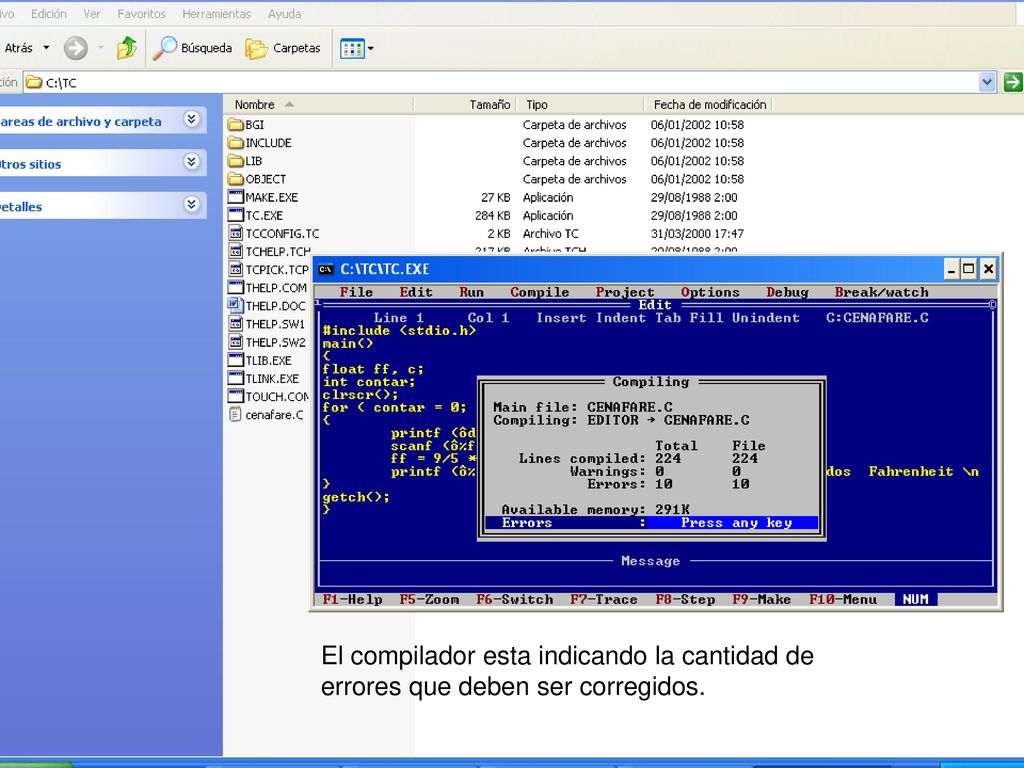Sort by Tipo column header
The width and height of the screenshot is (1024, 768).
(581, 104)
